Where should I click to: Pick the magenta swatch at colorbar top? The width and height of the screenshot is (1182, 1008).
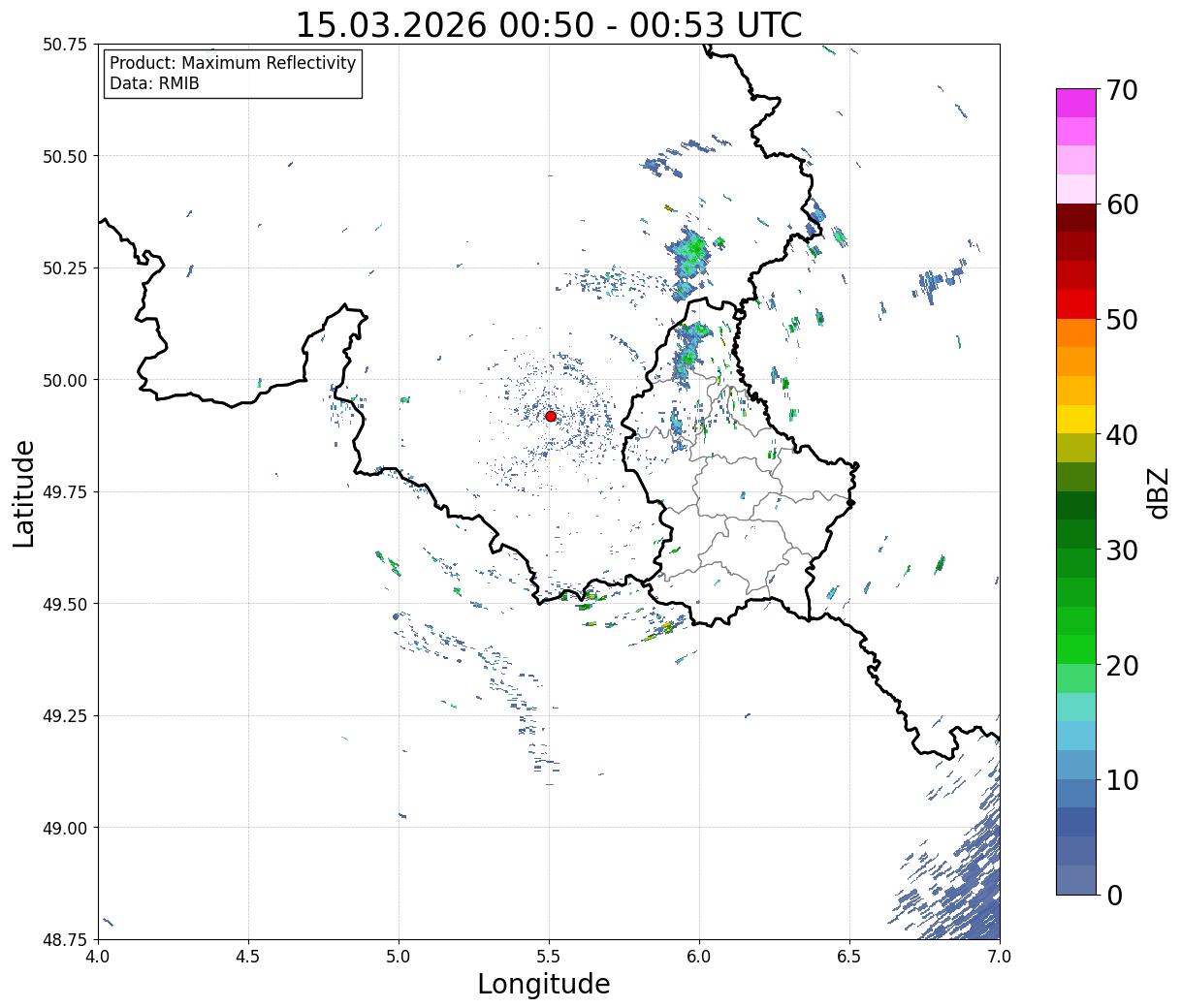point(1076,104)
